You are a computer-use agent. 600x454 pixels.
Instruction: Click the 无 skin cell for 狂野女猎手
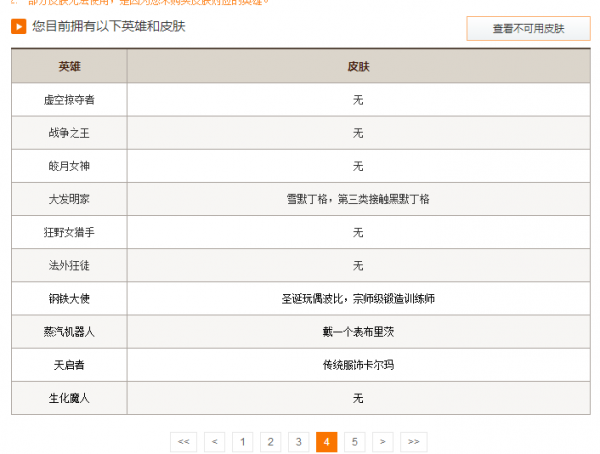coord(359,232)
